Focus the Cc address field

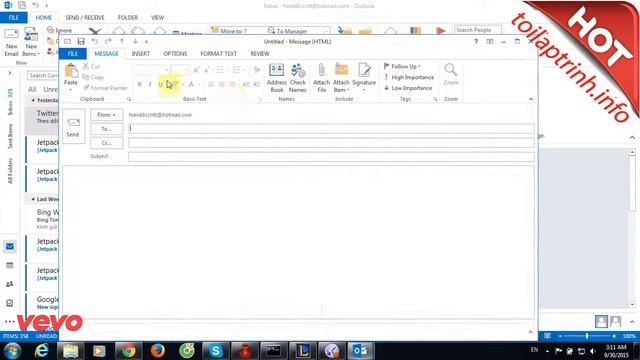click(x=331, y=142)
